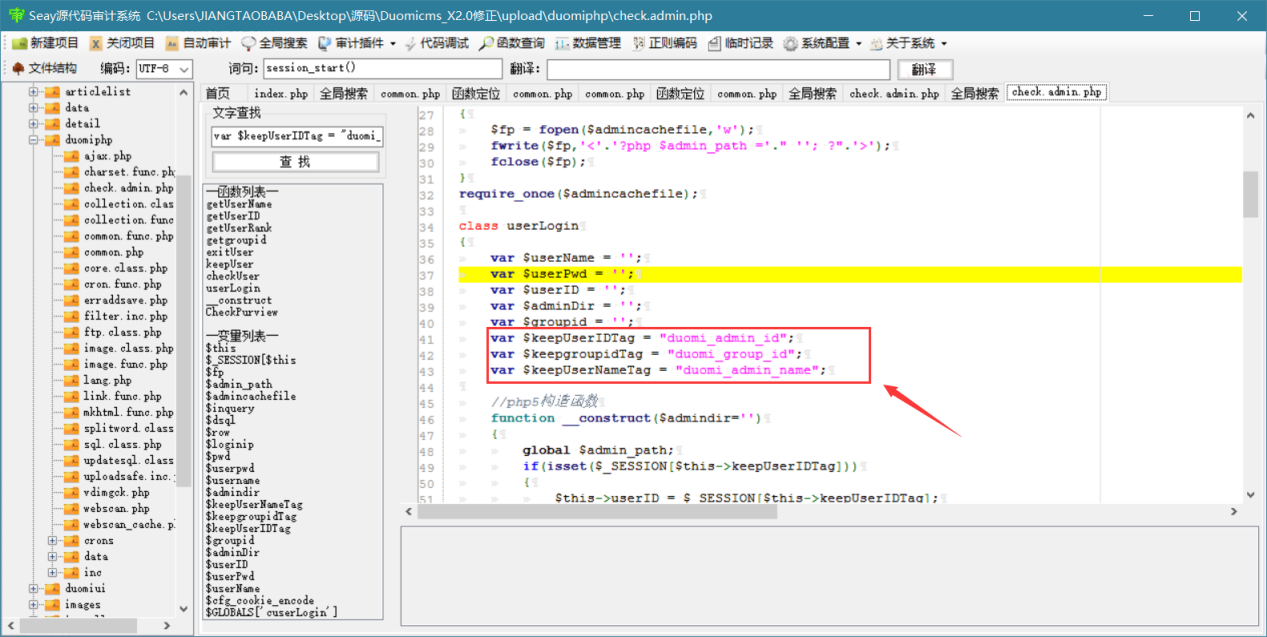
Task: Open the UTF-8 encoding combo box
Action: click(164, 68)
